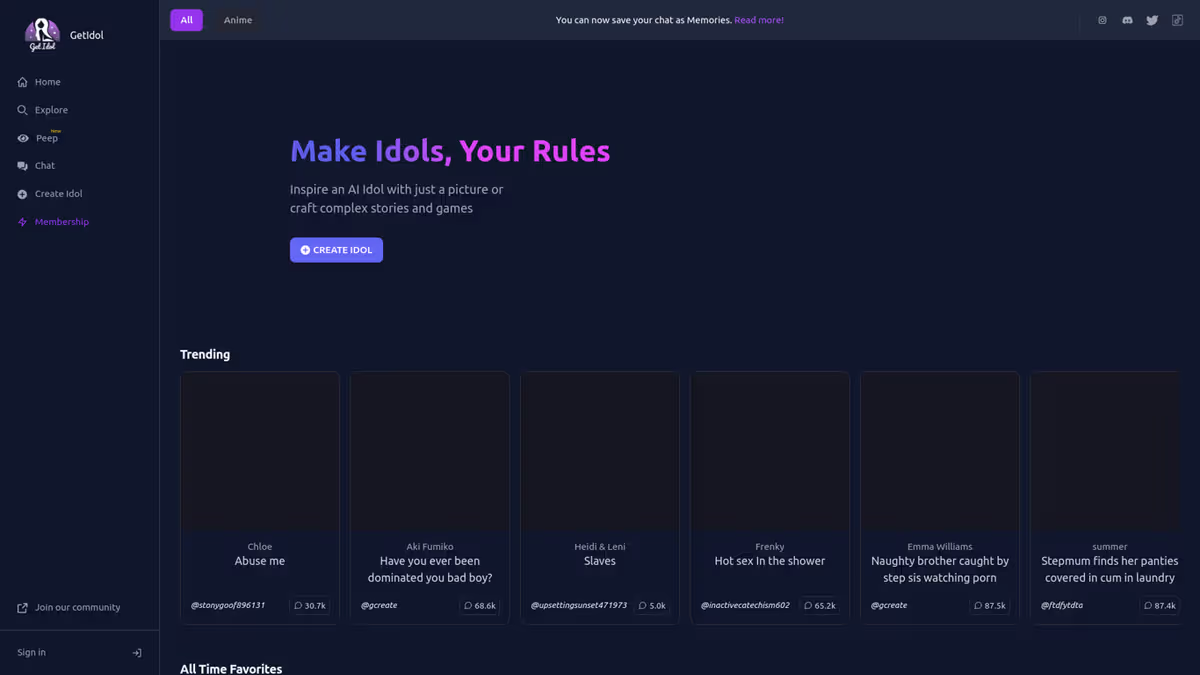Switch to the Anime filter tab

tap(238, 20)
